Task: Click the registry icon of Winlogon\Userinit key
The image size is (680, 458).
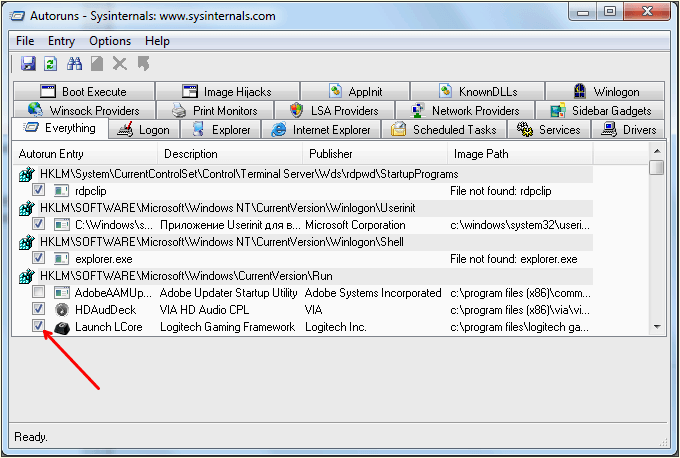Action: [x=26, y=208]
